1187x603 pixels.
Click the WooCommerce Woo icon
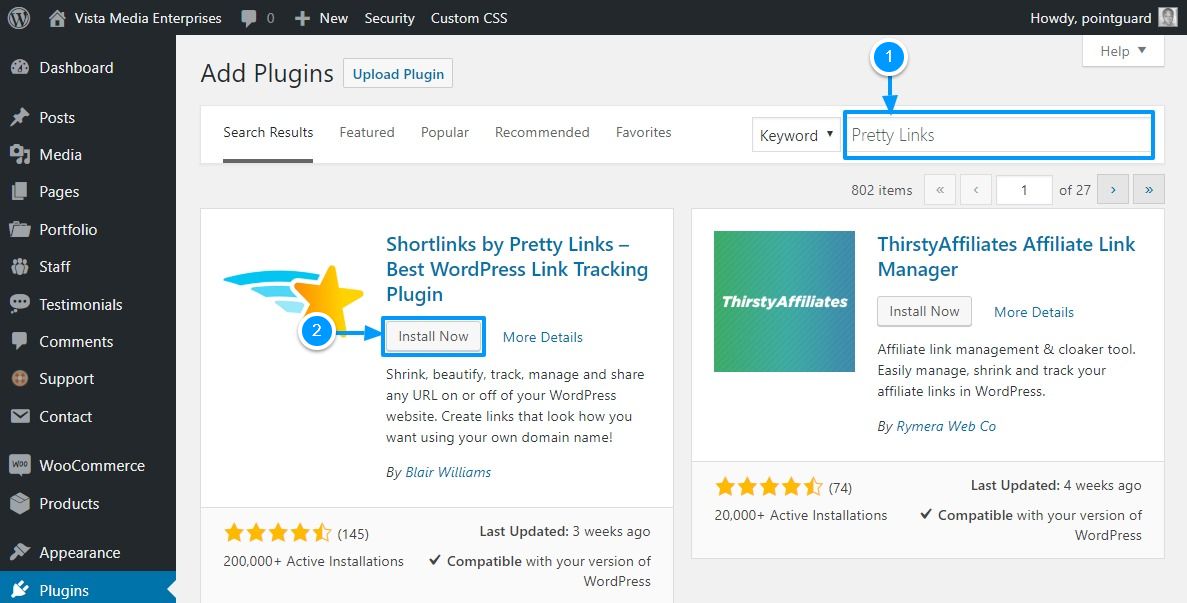(x=20, y=465)
